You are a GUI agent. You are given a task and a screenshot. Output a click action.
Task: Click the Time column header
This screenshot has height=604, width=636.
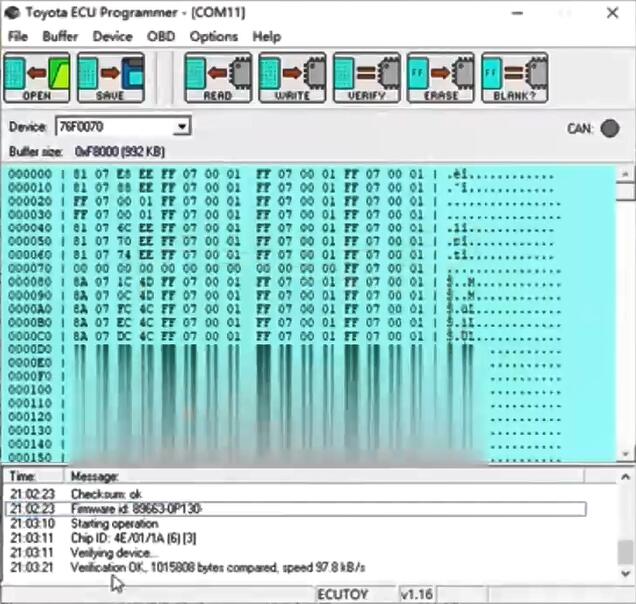pos(33,476)
